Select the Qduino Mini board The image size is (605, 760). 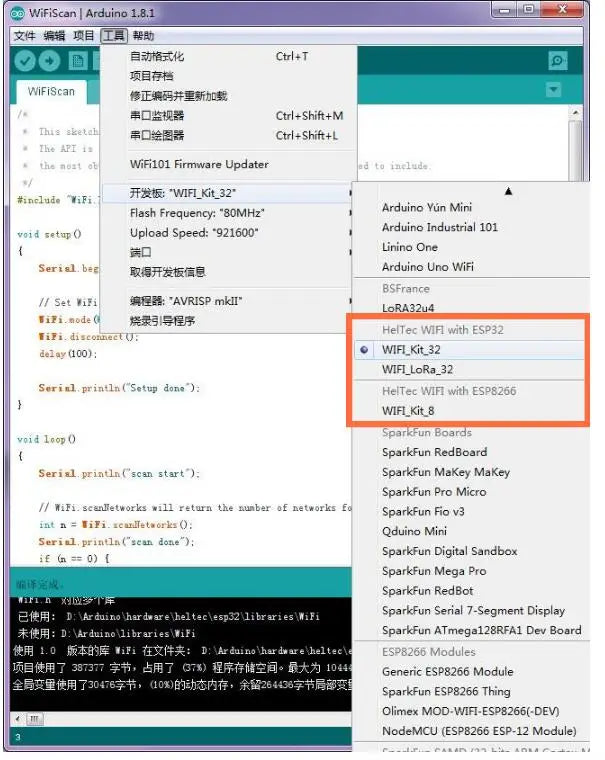point(471,531)
